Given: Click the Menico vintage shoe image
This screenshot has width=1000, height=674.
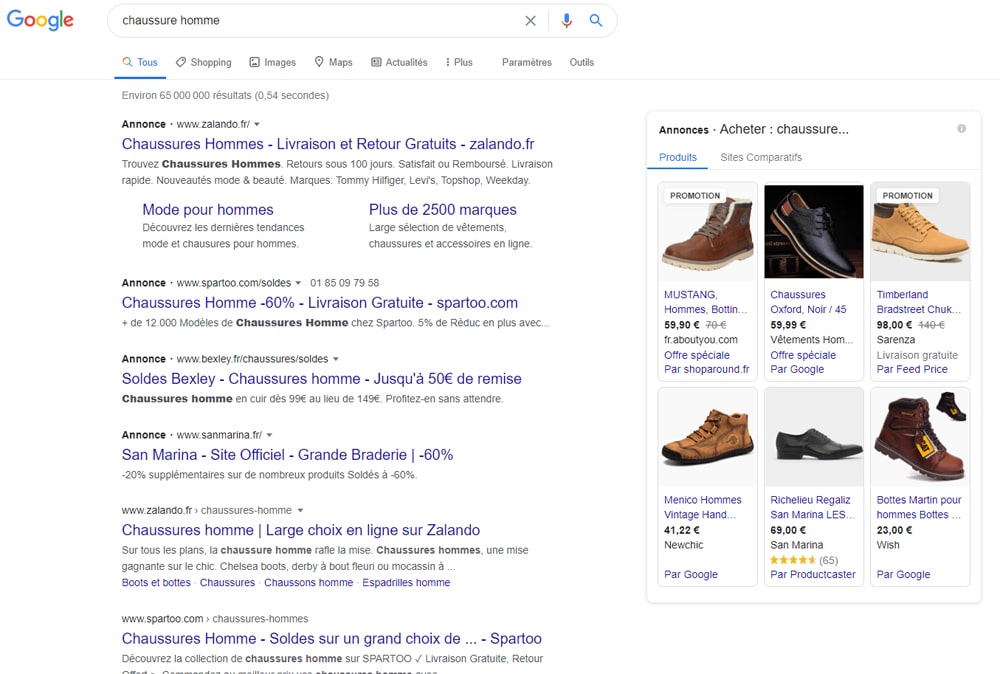Looking at the screenshot, I should pos(707,437).
